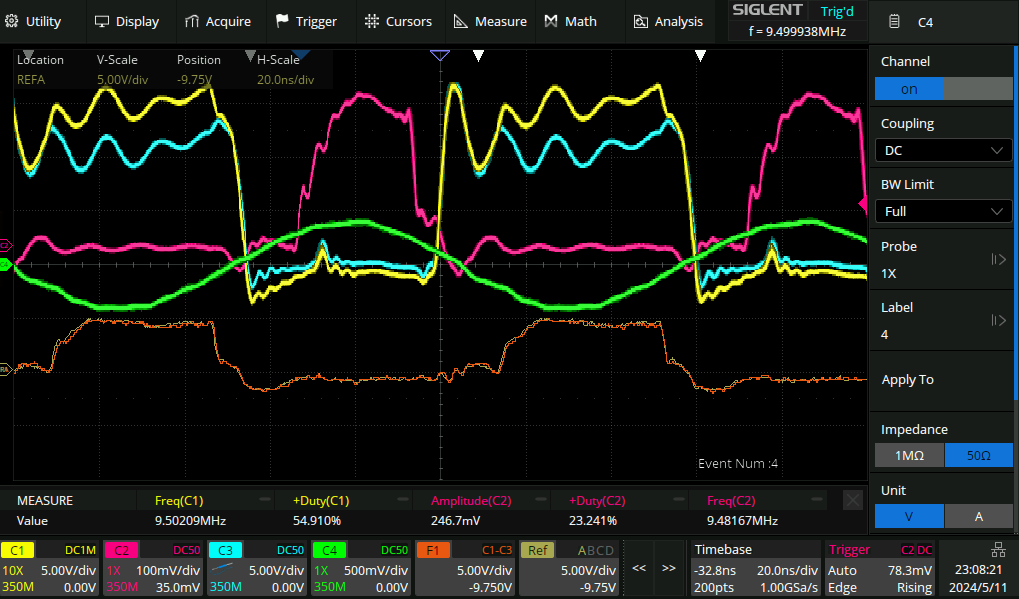This screenshot has width=1019, height=599.
Task: Open the Utility settings menu
Action: pos(42,21)
